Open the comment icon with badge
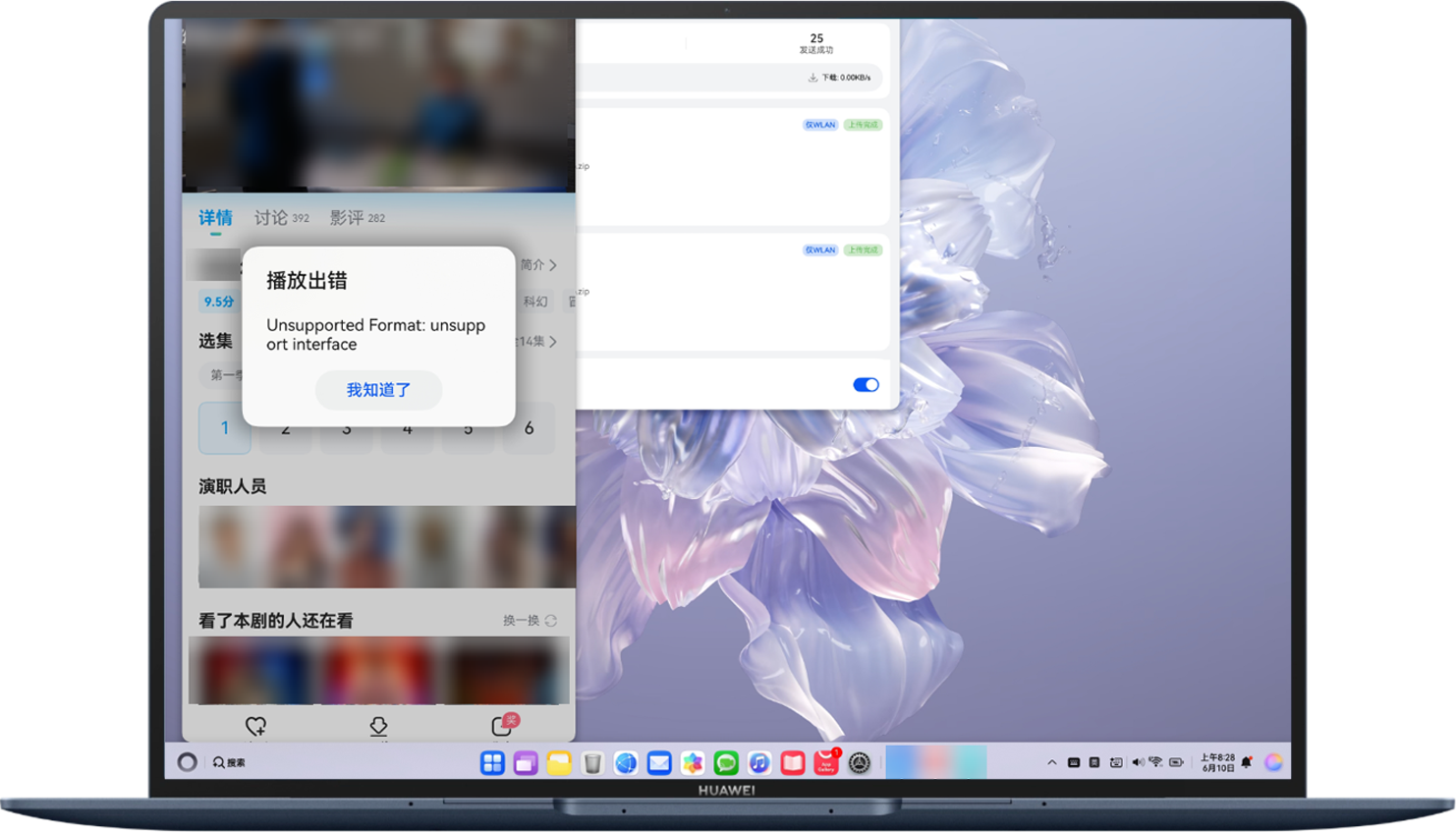The image size is (1456, 832). 502,725
